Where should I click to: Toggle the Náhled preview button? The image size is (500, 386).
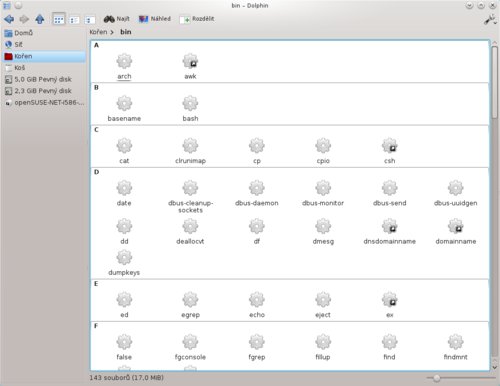click(x=155, y=19)
